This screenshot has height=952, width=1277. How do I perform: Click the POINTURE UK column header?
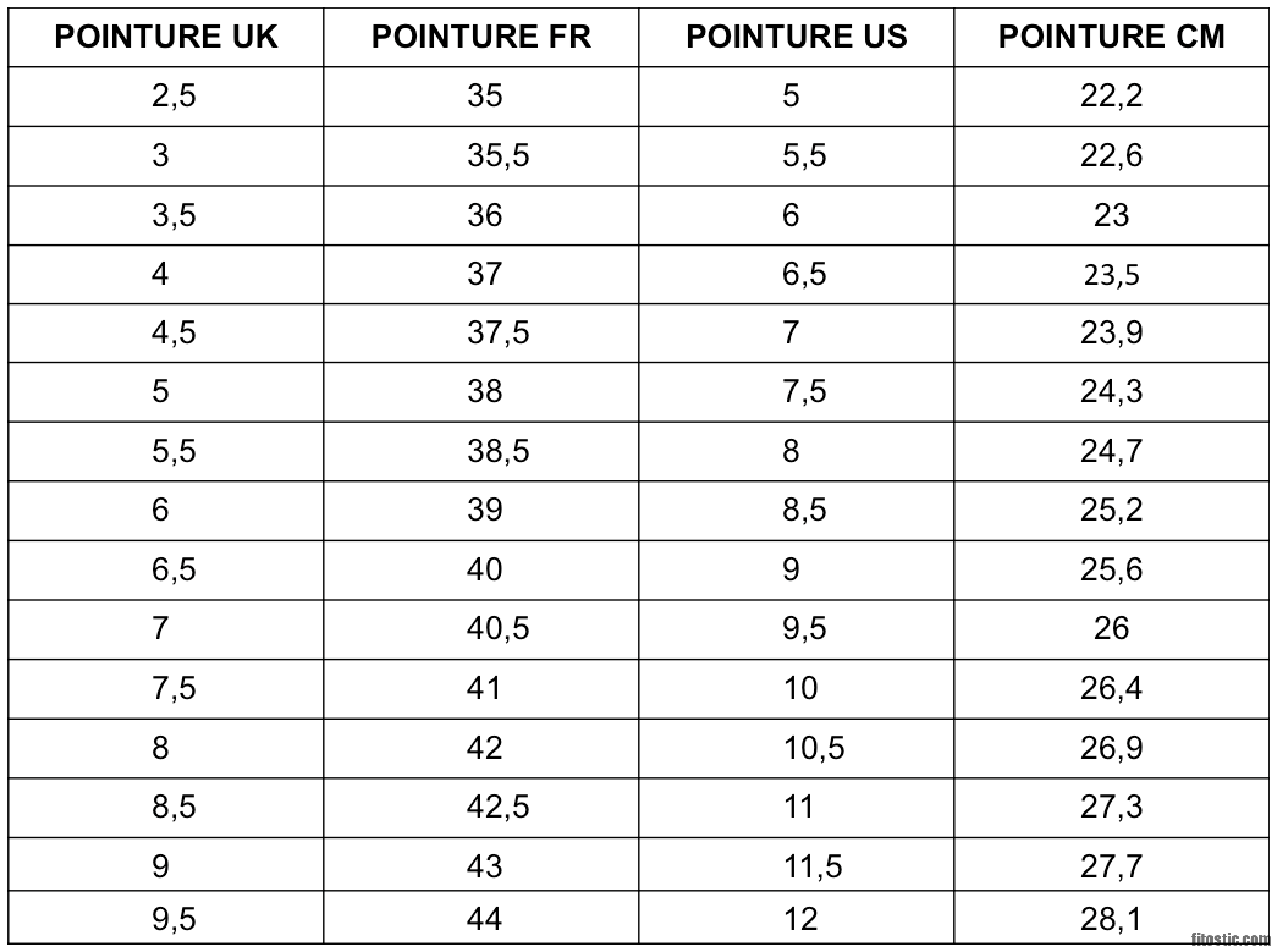pyautogui.click(x=166, y=37)
